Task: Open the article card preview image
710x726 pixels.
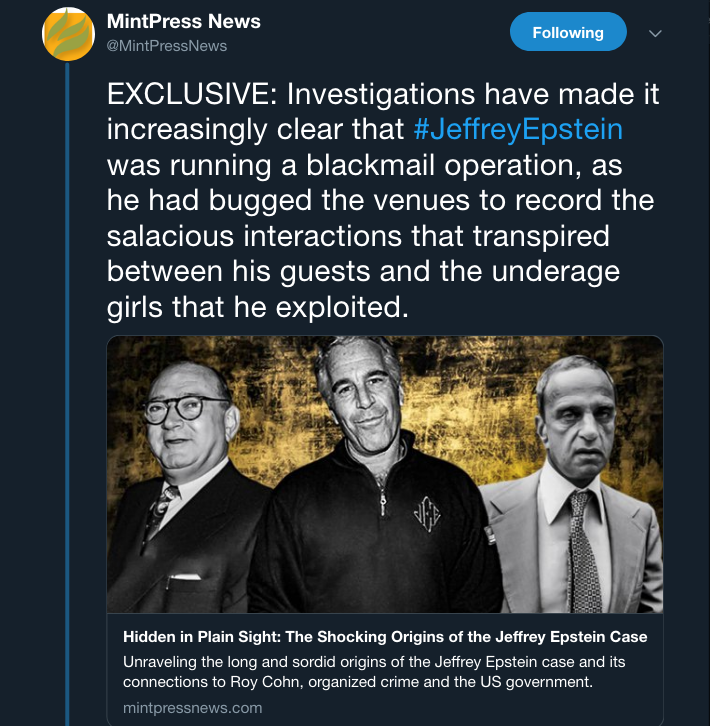Action: tap(385, 475)
